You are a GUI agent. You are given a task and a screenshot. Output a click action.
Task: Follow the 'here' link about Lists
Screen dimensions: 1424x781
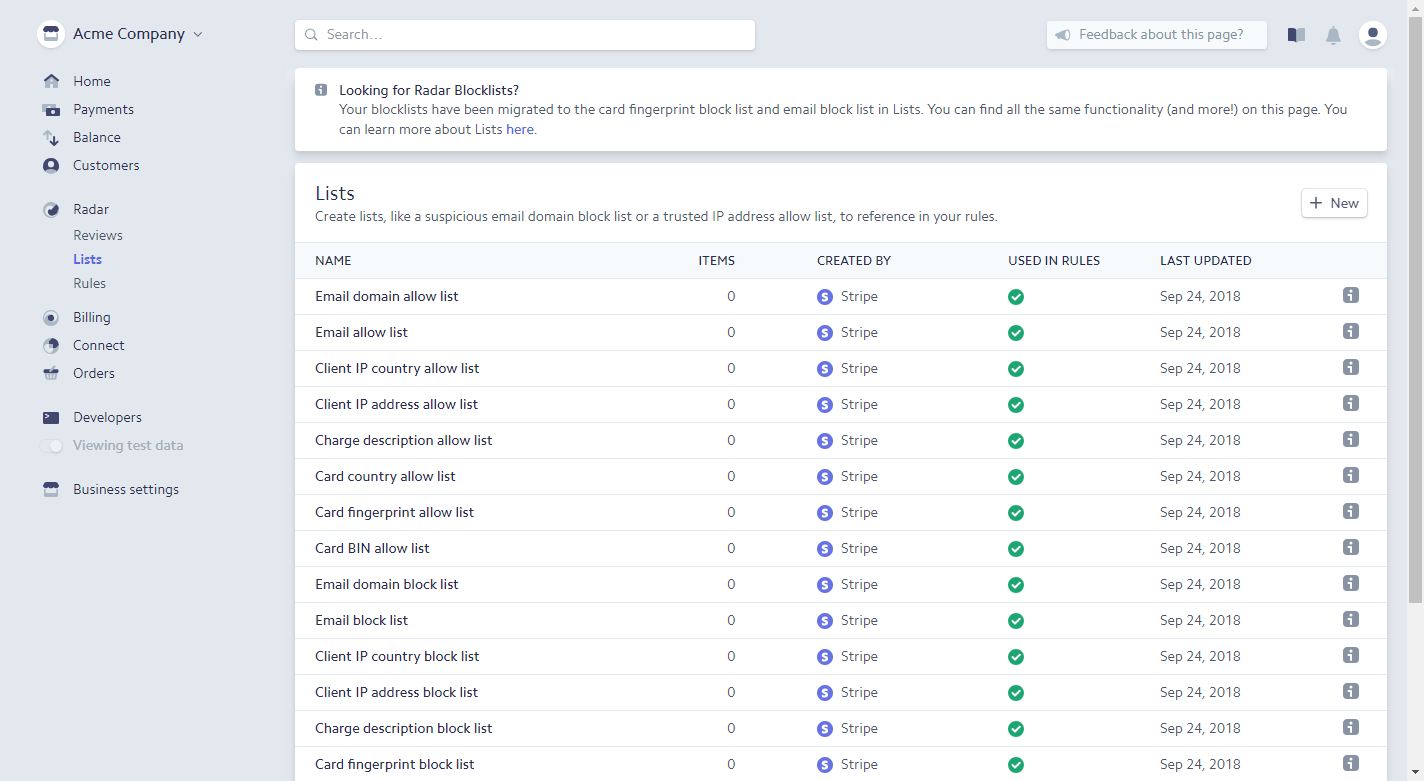[x=520, y=129]
